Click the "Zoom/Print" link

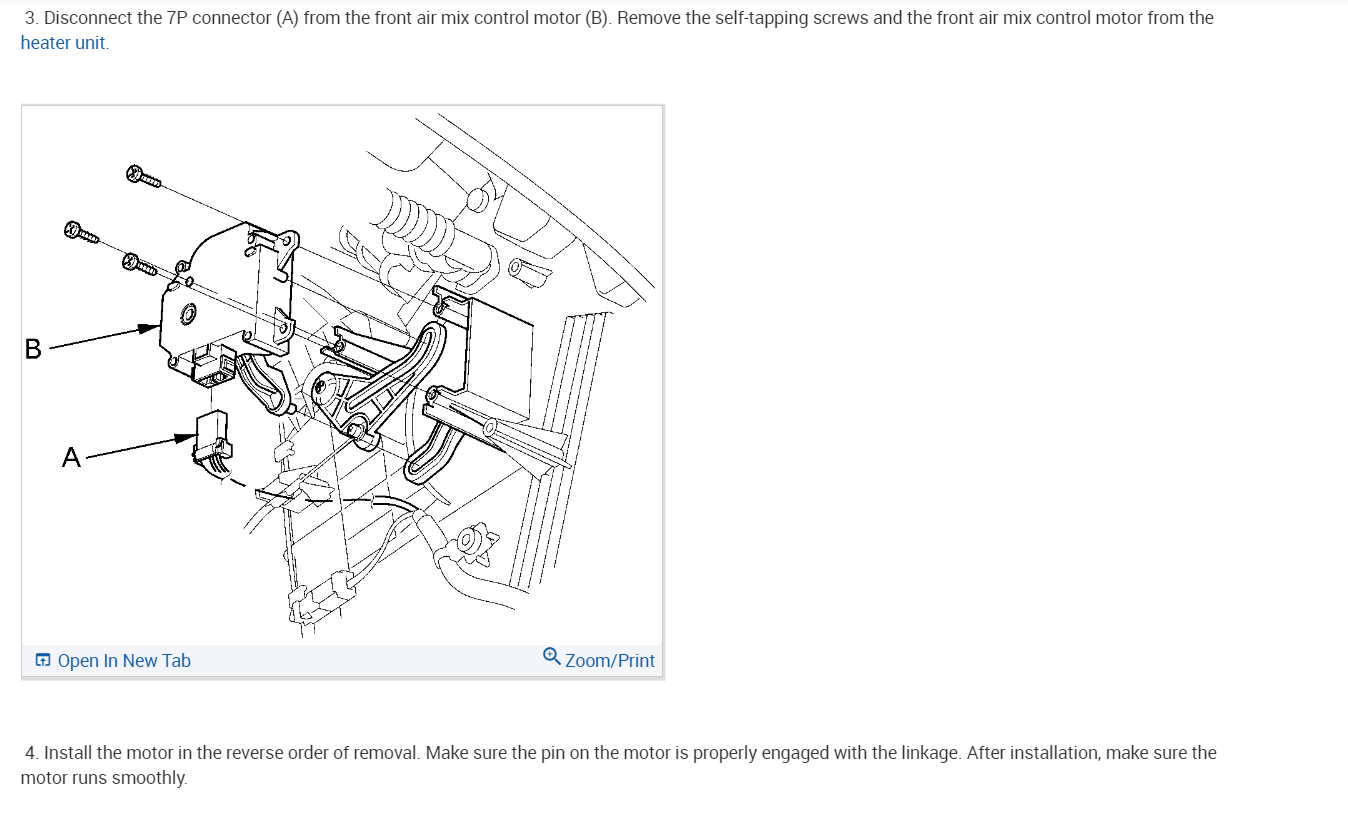610,660
